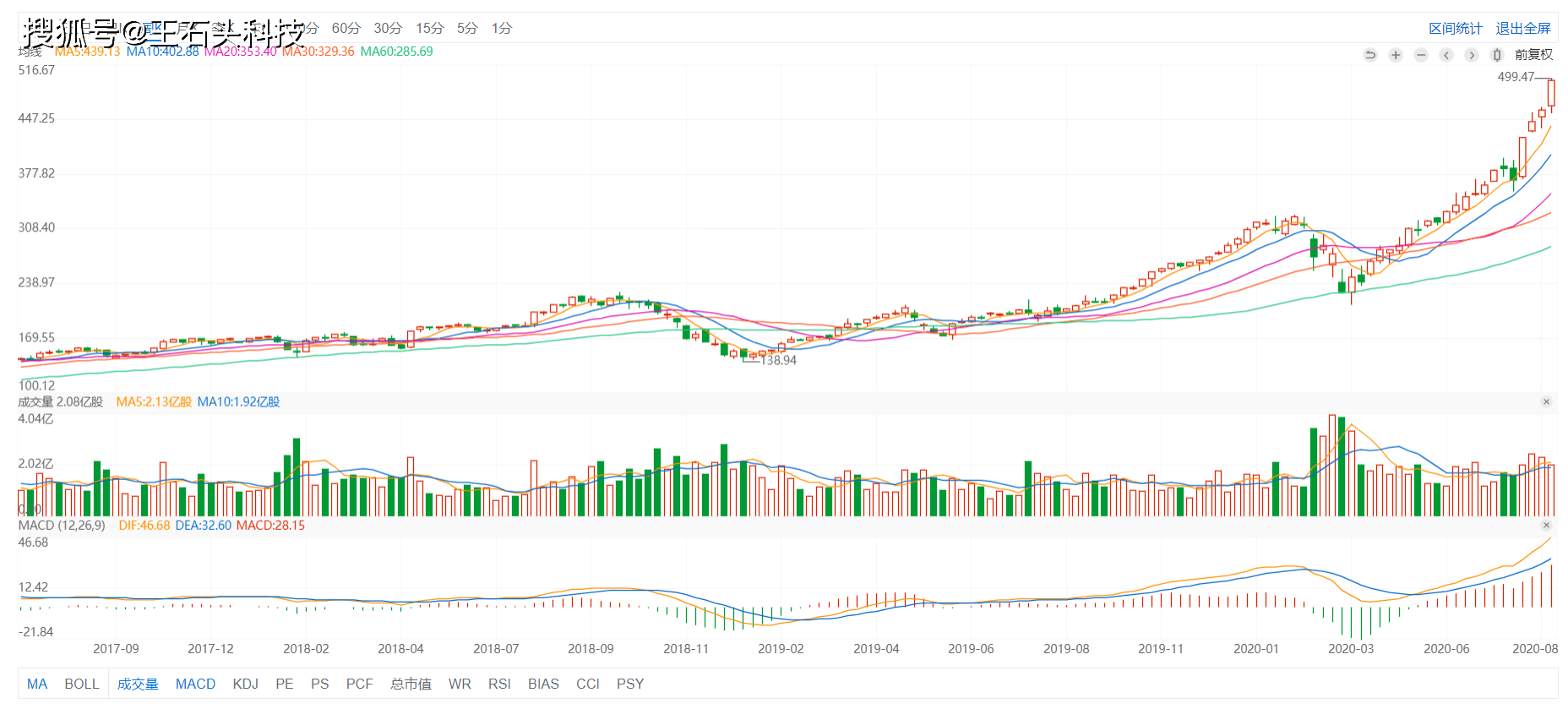Screen dimensions: 1568x720
Task: Click the MACD:28.15 value label
Action: (x=270, y=526)
